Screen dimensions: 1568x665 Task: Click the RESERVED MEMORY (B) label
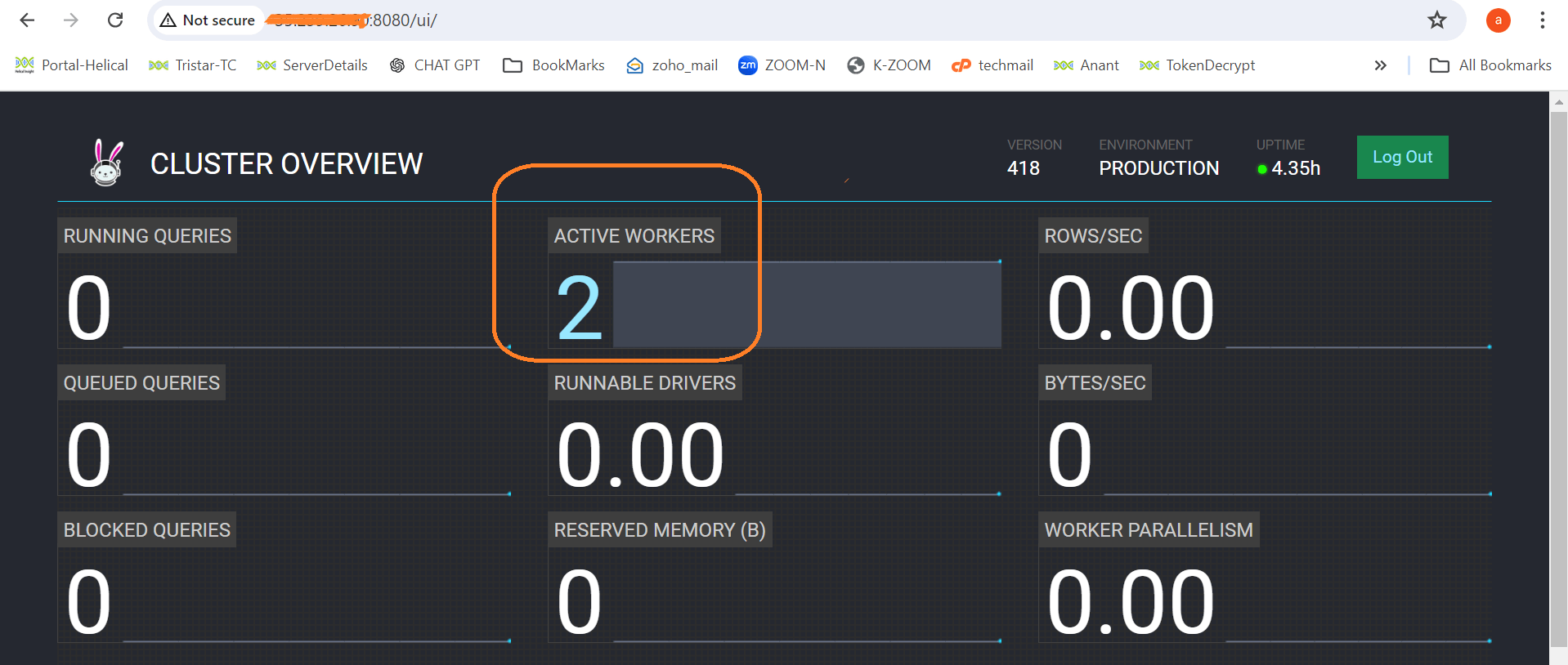[660, 530]
